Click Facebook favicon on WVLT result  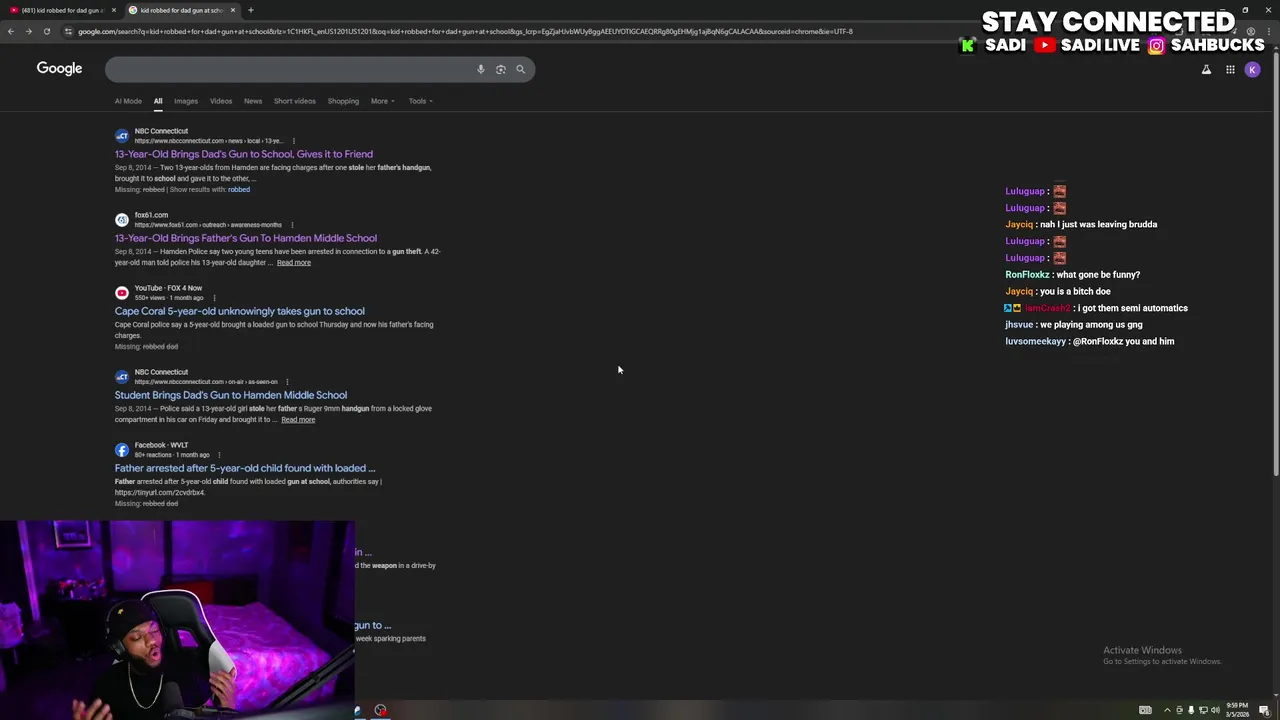pyautogui.click(x=122, y=450)
